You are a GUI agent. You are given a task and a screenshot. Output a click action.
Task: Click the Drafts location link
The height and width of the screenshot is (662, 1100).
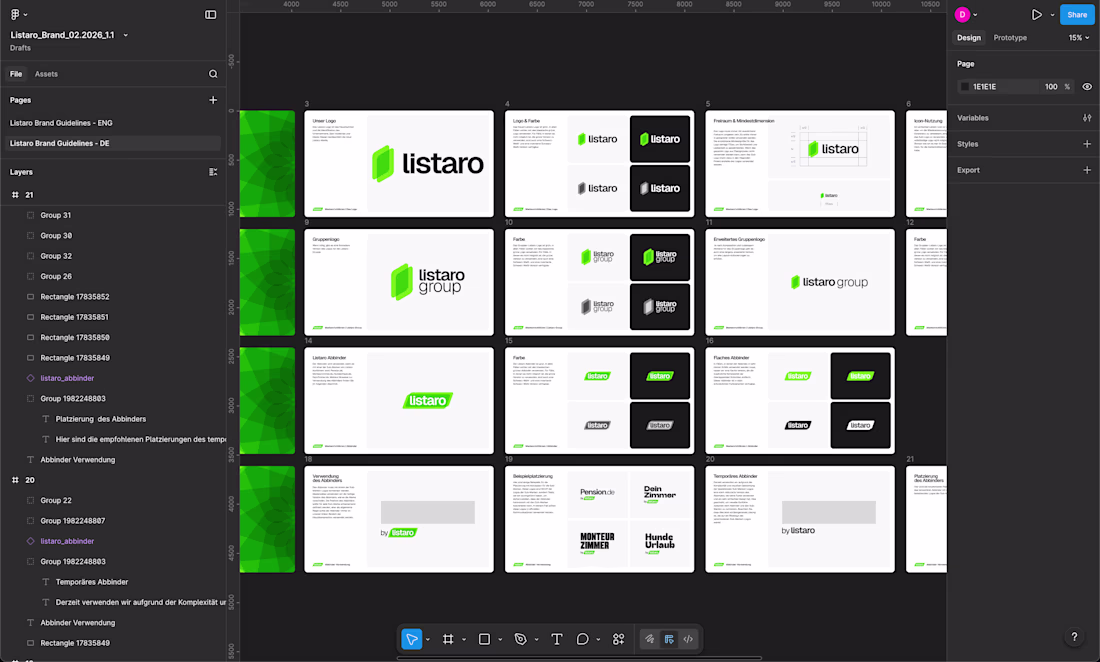20,48
